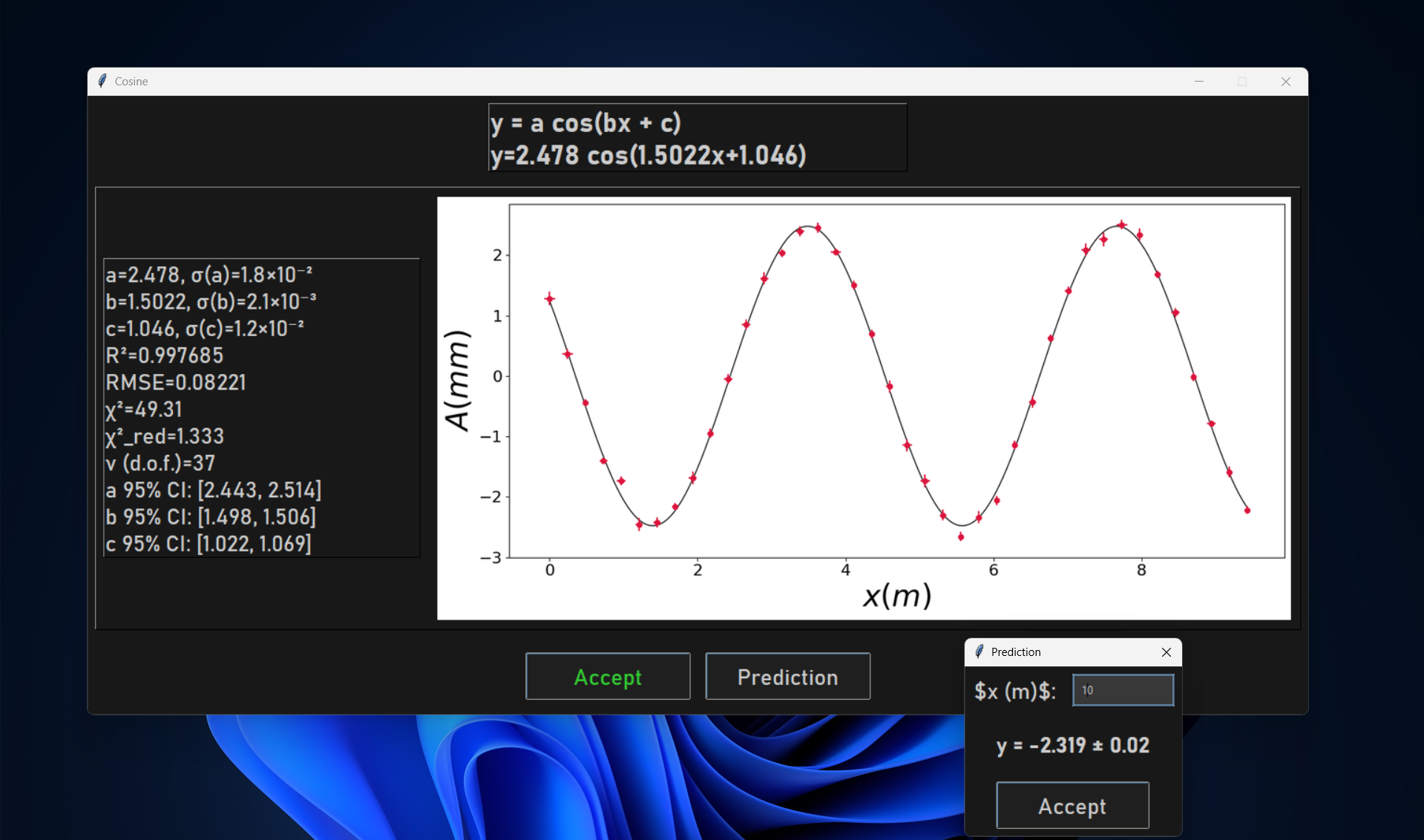Click the a 95% CI line
This screenshot has width=1424, height=840.
coord(214,490)
